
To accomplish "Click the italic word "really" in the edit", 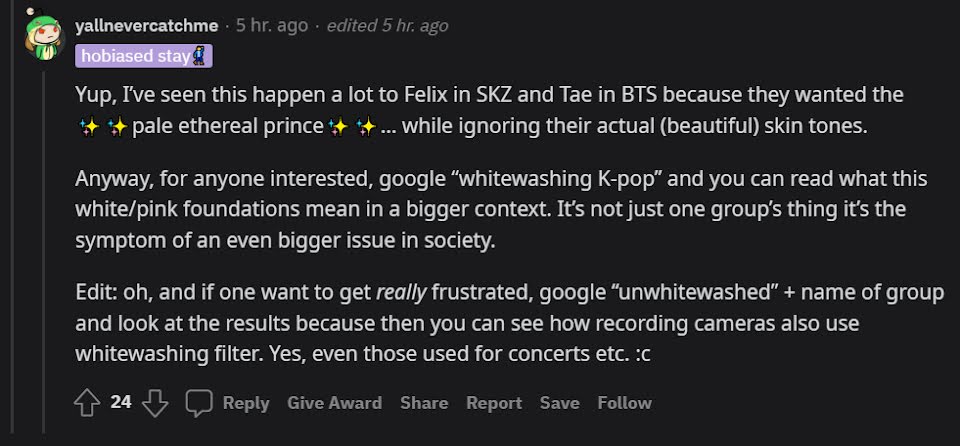I will pos(402,293).
